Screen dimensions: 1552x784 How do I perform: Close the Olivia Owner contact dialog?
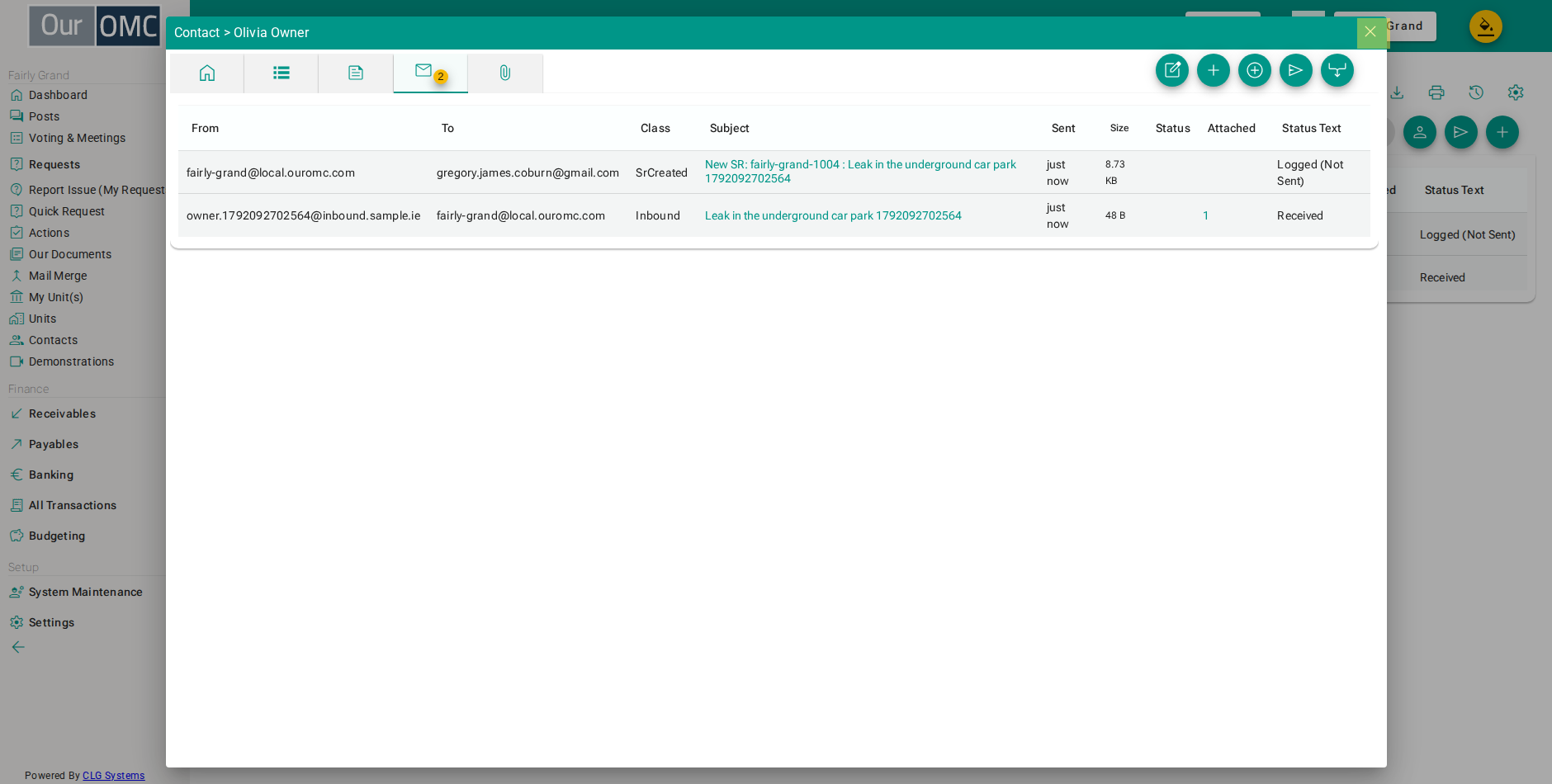coord(1370,32)
